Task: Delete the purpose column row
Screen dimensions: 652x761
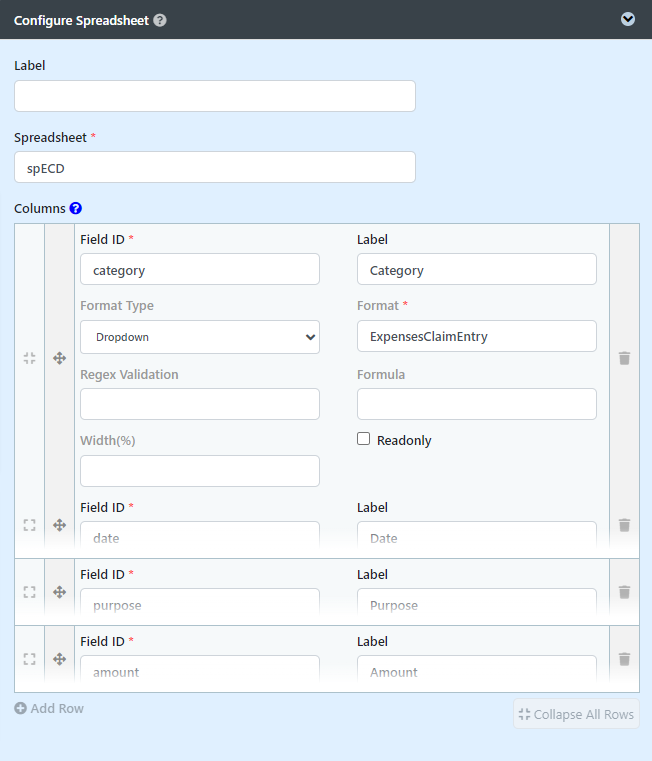Action: click(624, 592)
